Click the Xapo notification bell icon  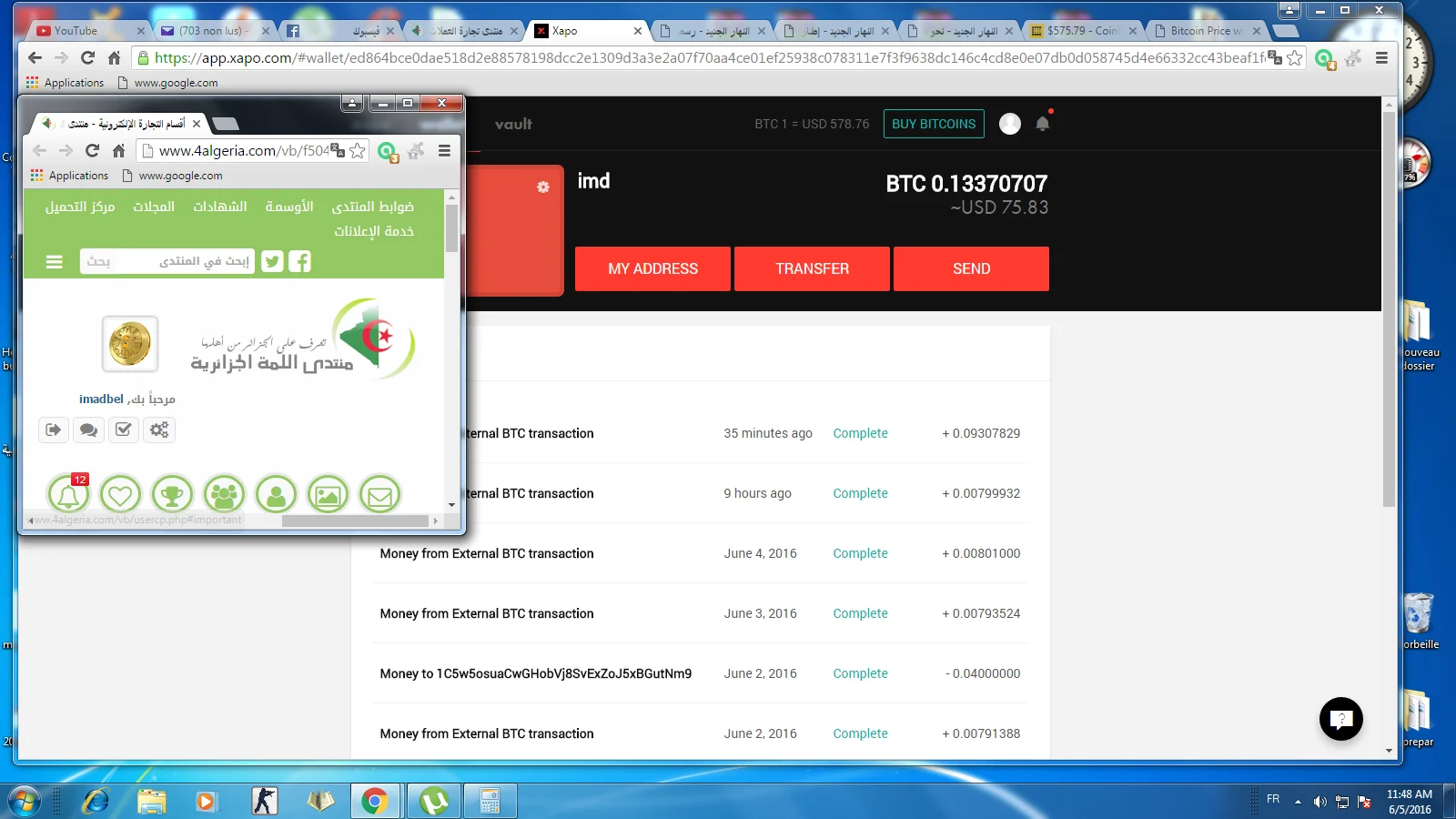tap(1043, 124)
